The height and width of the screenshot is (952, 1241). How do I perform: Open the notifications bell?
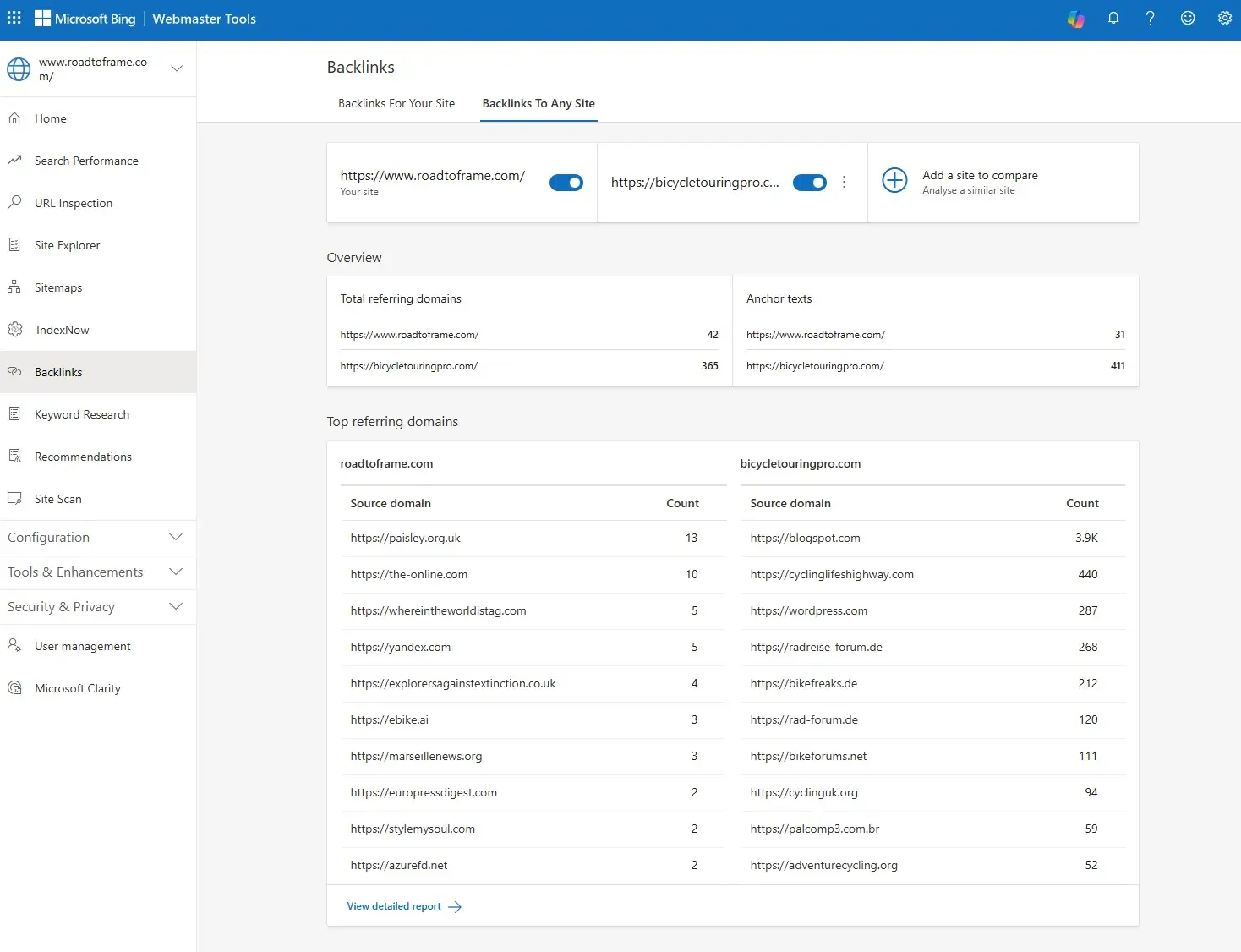tap(1113, 18)
